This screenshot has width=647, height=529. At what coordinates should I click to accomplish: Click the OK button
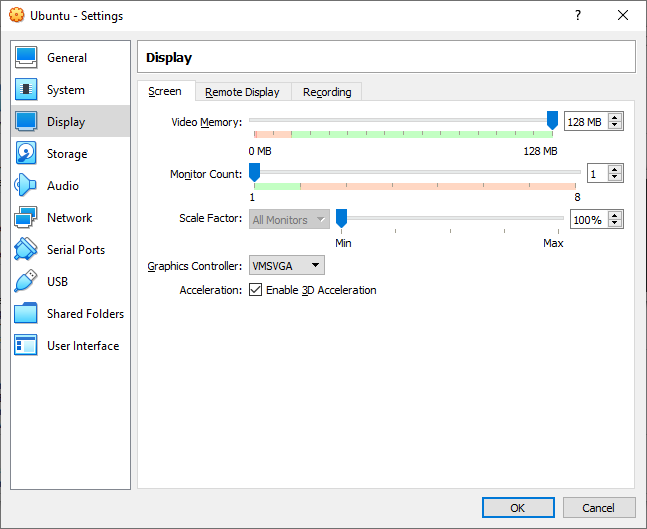coord(518,508)
